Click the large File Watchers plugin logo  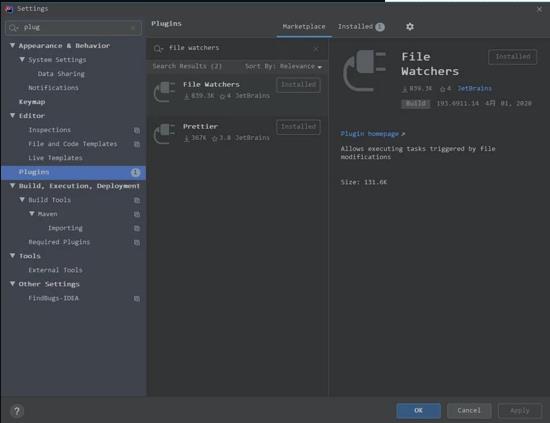click(x=365, y=70)
